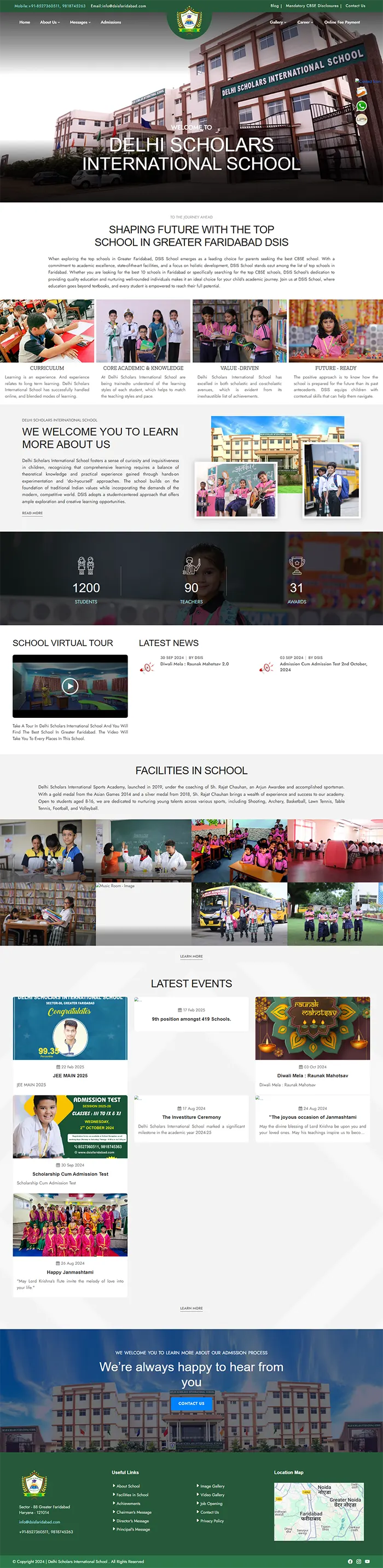
Task: Click the Awards trophy icon above 31
Action: (x=297, y=566)
